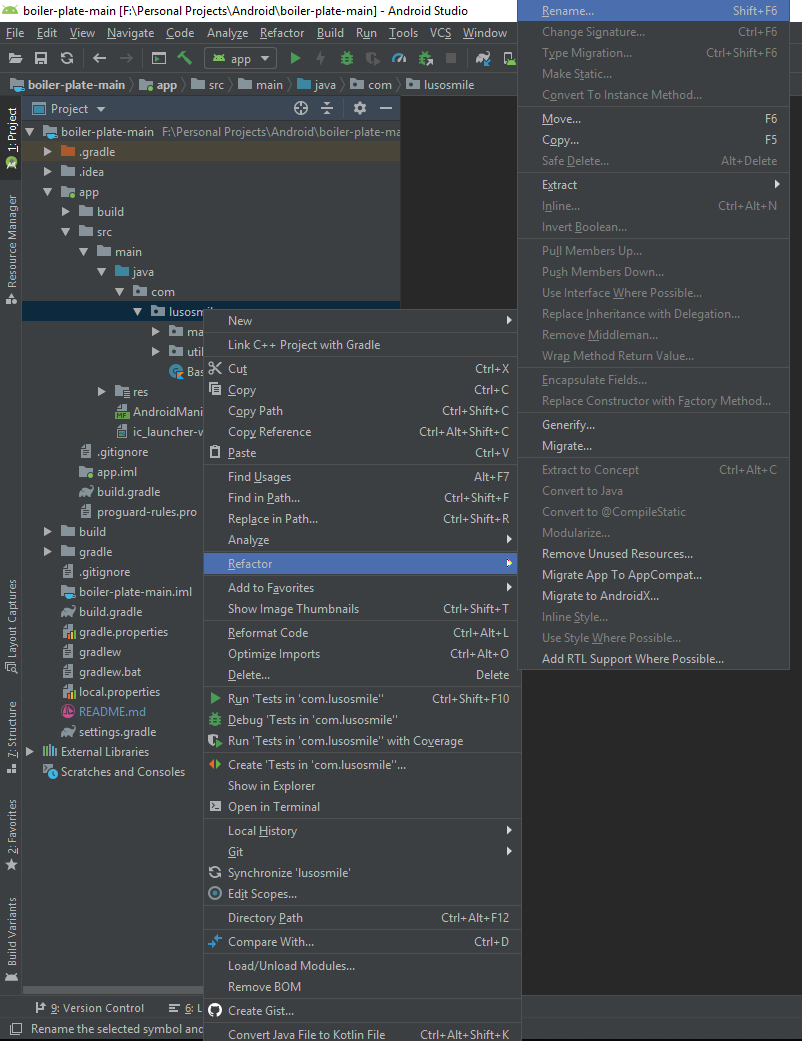Collapse the boiler-plate-main root node
Viewport: 802px width, 1041px height.
[30, 131]
